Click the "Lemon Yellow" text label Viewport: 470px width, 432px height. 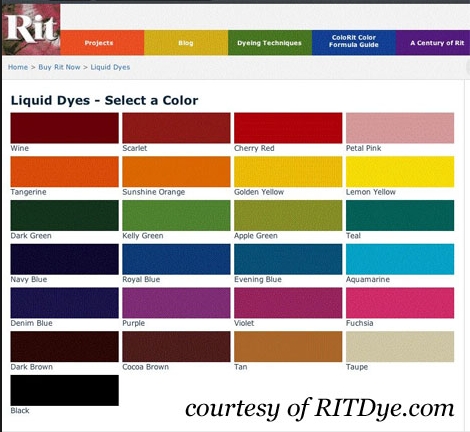371,192
